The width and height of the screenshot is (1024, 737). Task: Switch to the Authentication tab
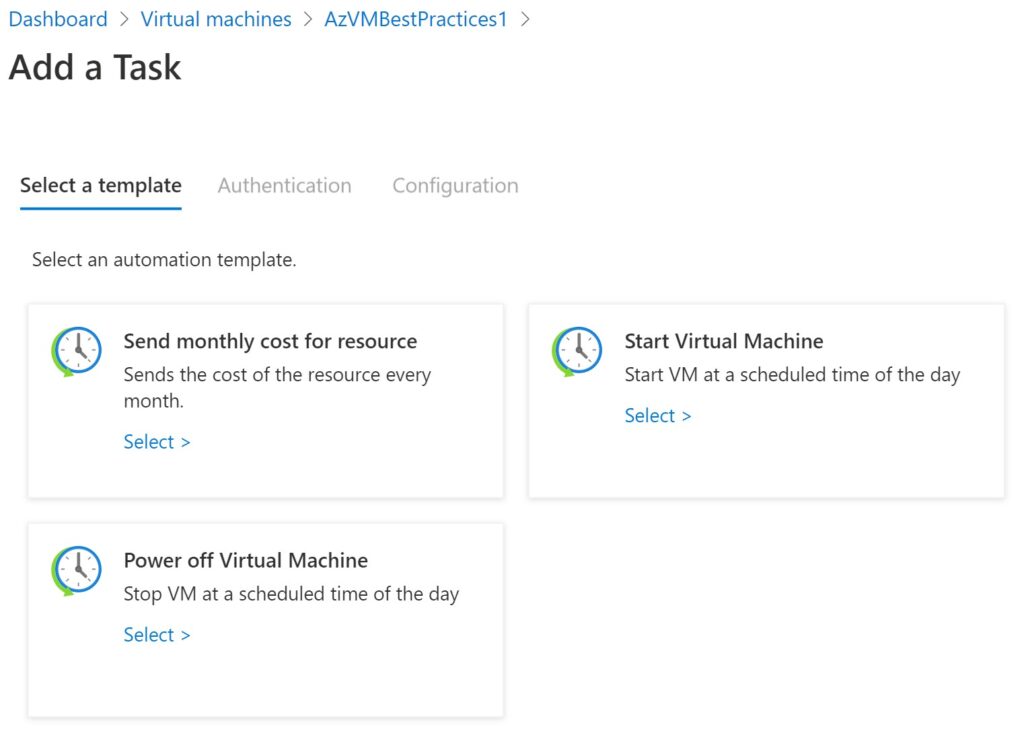[x=285, y=186]
